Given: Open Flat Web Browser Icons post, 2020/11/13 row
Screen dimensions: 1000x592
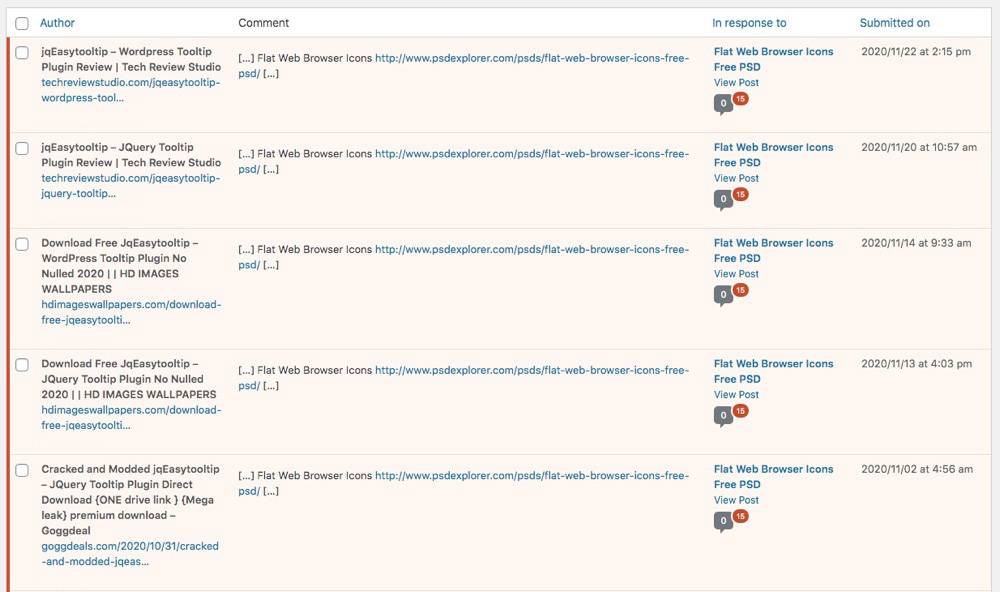Looking at the screenshot, I should [x=774, y=371].
